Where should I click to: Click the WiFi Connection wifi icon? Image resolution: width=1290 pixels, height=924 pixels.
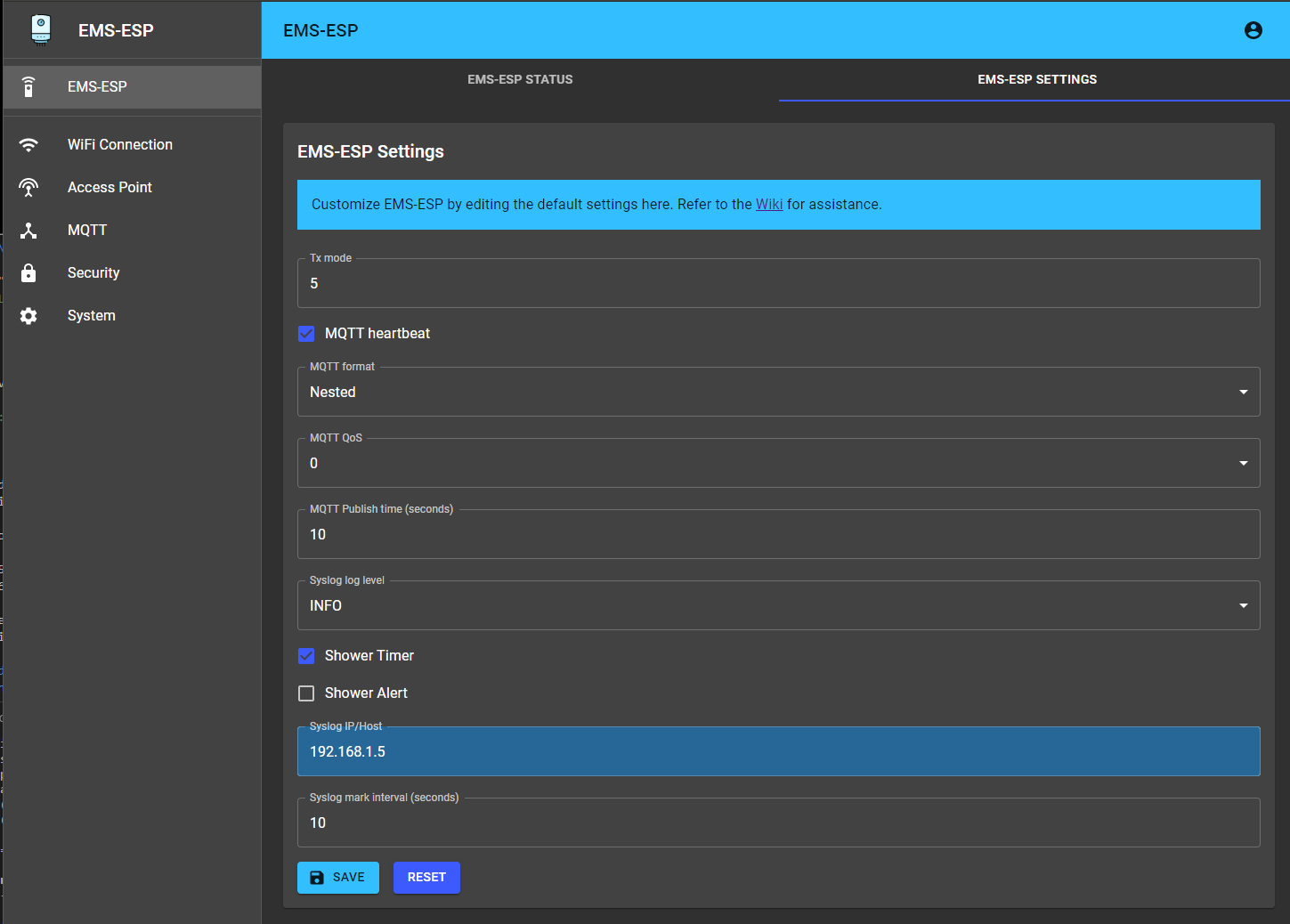pyautogui.click(x=28, y=144)
